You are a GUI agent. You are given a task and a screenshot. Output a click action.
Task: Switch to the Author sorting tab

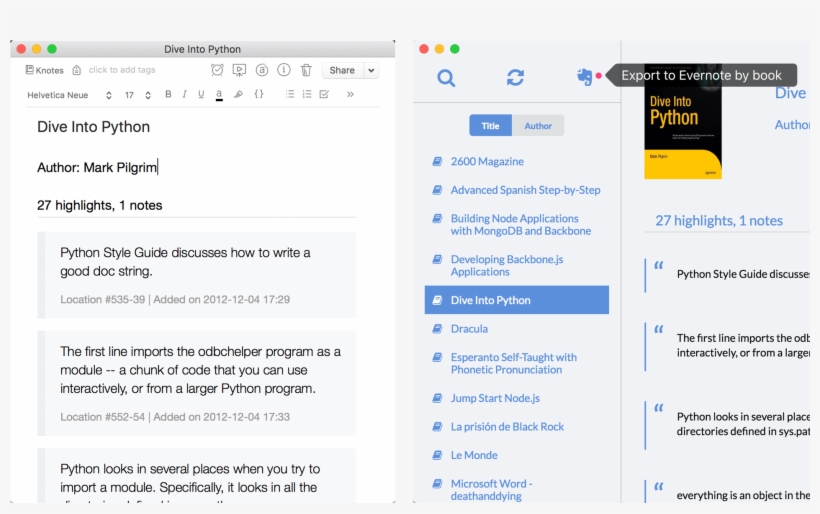(x=538, y=126)
